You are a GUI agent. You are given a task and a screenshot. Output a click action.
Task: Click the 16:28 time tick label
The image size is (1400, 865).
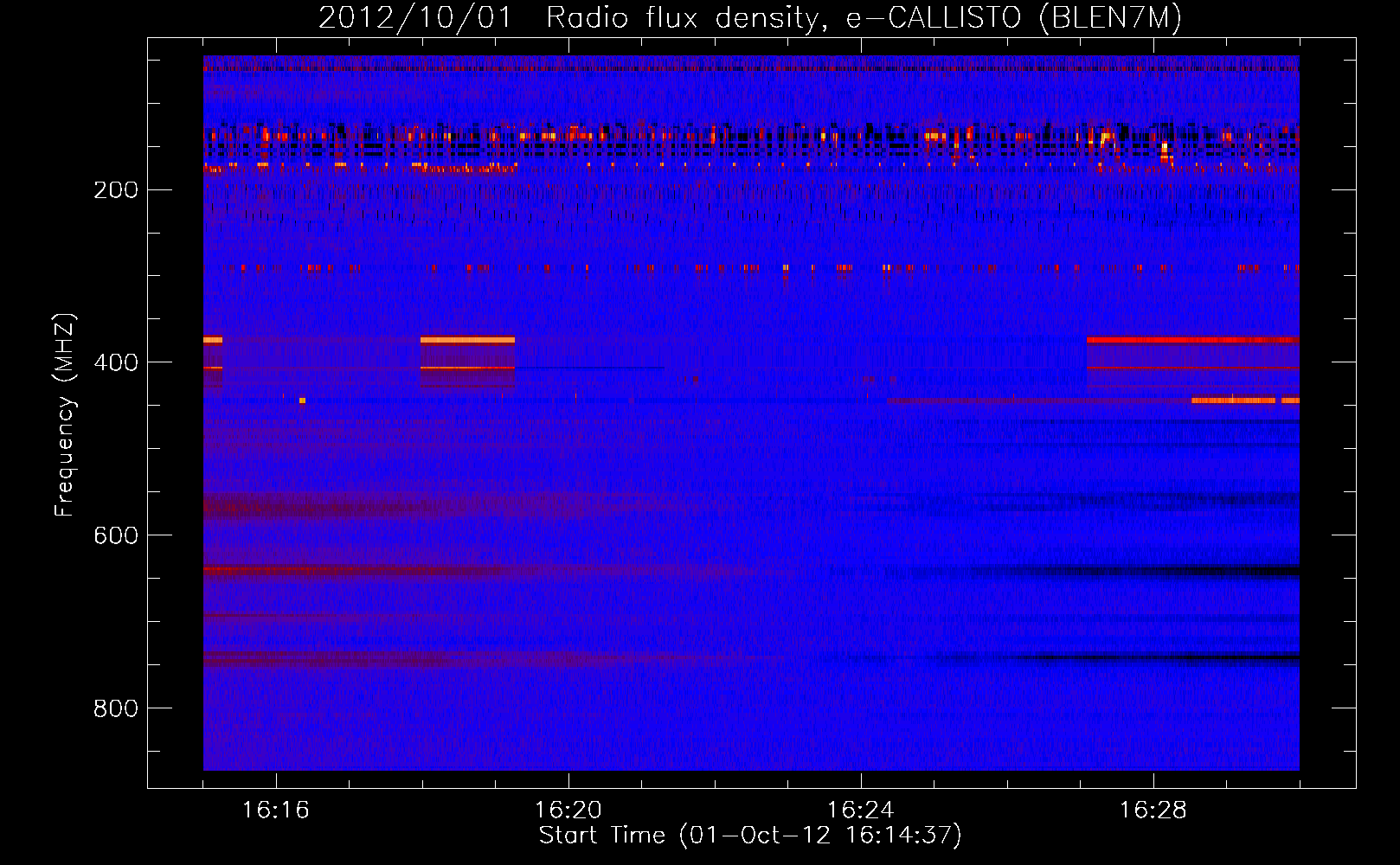click(1153, 810)
